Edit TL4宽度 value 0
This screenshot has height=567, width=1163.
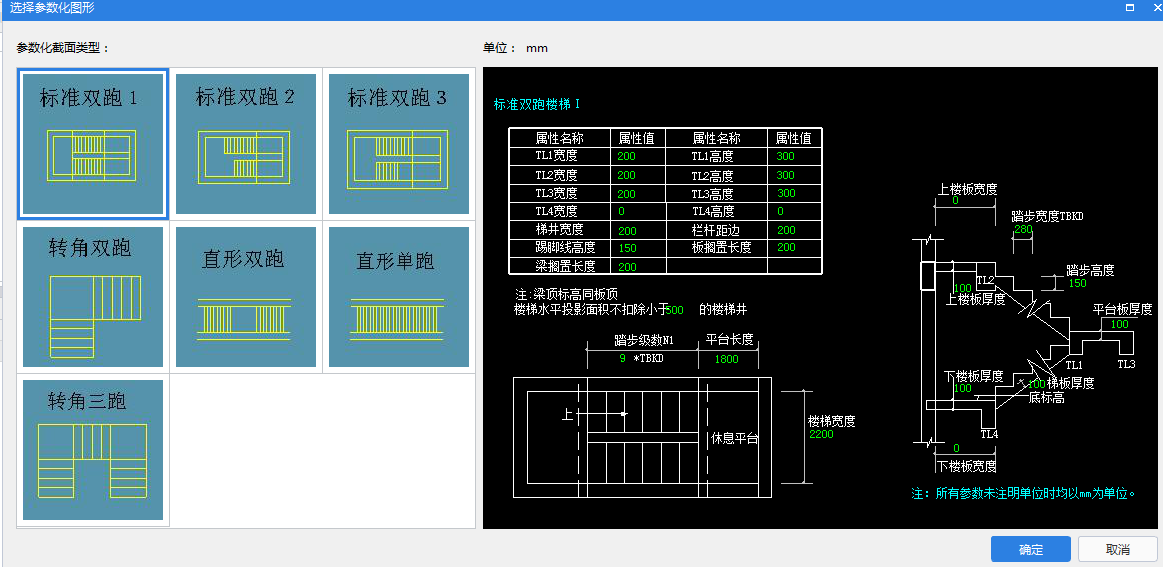click(621, 212)
